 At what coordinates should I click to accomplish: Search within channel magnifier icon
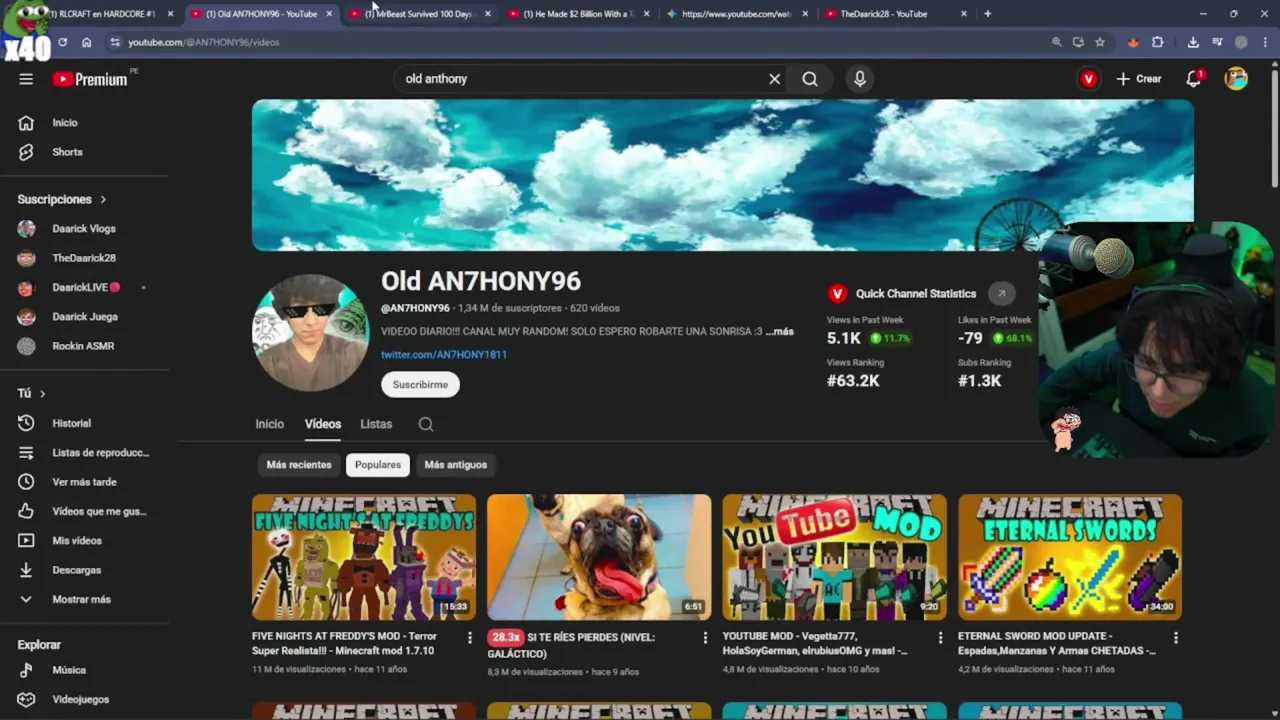(426, 424)
